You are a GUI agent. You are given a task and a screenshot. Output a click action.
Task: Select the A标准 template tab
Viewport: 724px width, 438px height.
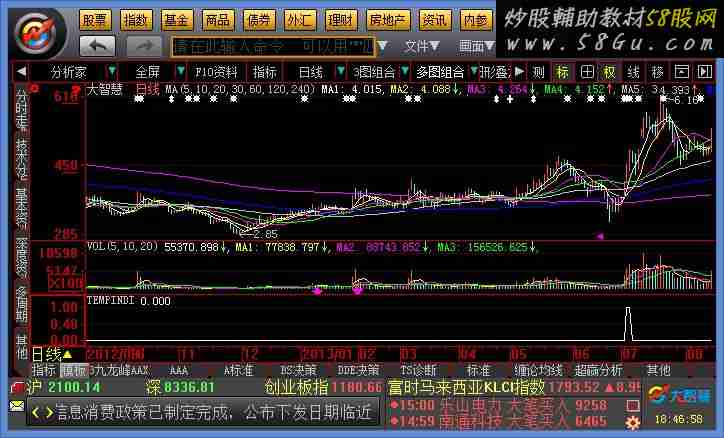(239, 370)
